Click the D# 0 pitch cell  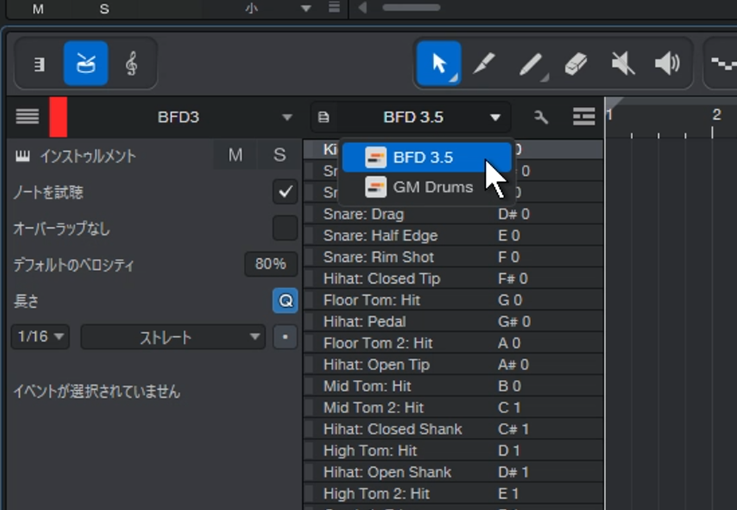tap(514, 214)
